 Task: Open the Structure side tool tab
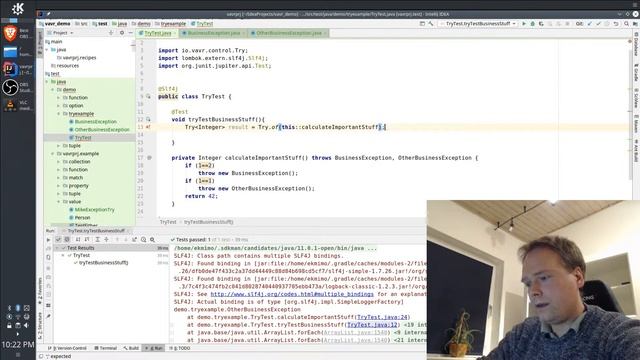40,326
